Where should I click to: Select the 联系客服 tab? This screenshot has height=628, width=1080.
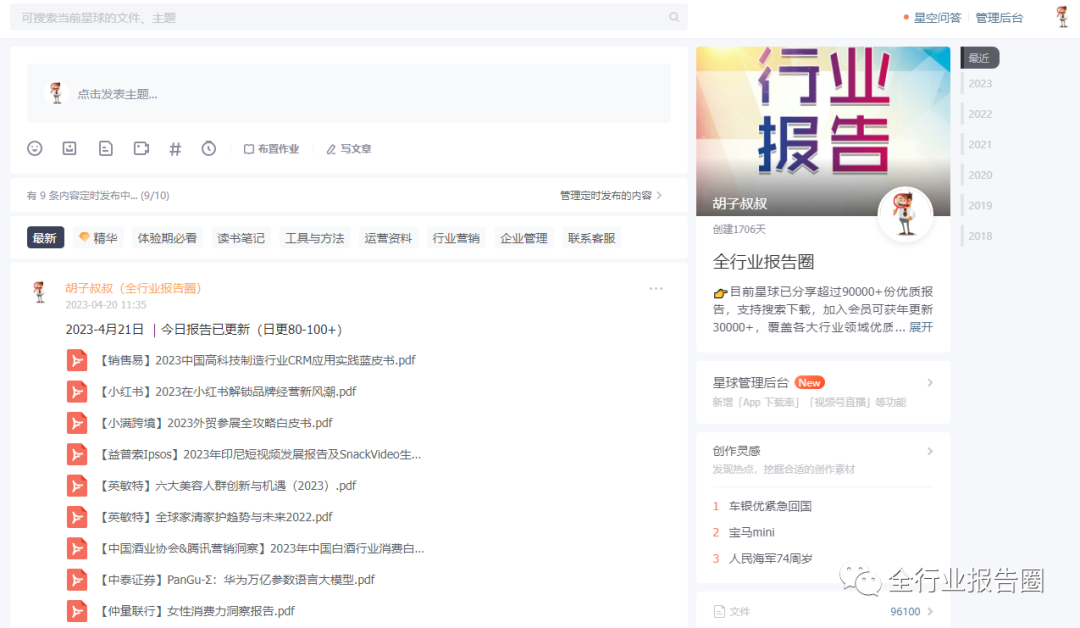[x=592, y=238]
